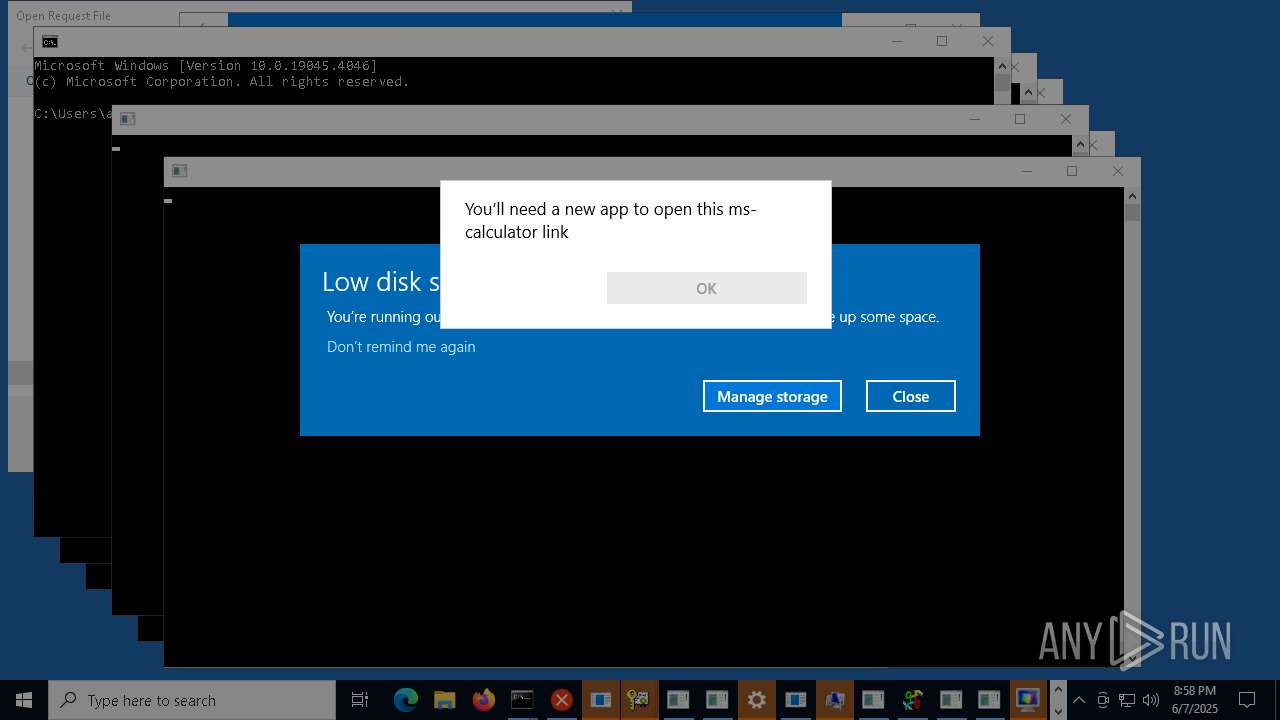Open Manage storage from low disk notice
The image size is (1280, 720).
(772, 396)
